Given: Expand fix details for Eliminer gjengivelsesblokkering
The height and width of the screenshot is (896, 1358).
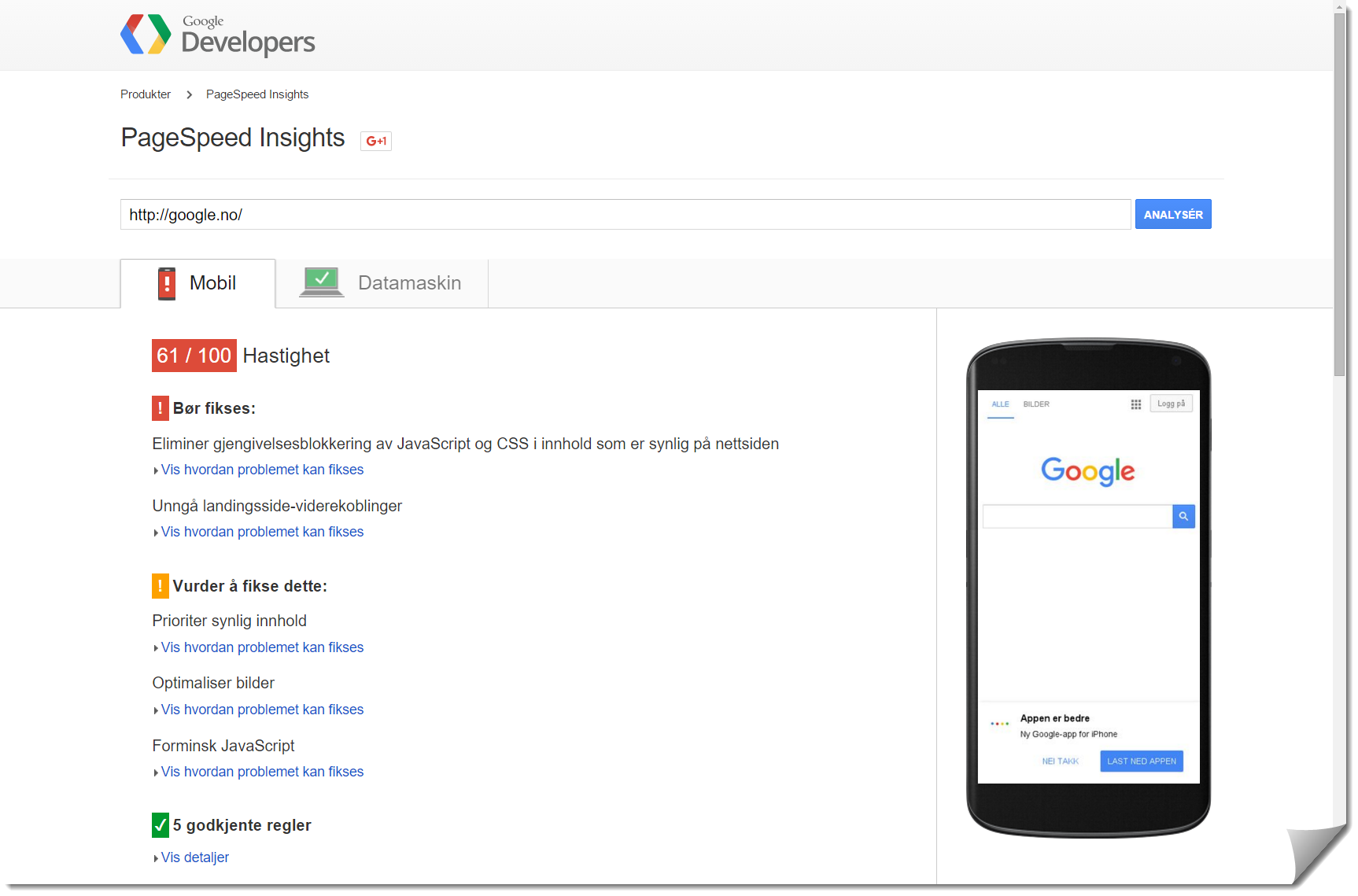Looking at the screenshot, I should [x=262, y=470].
